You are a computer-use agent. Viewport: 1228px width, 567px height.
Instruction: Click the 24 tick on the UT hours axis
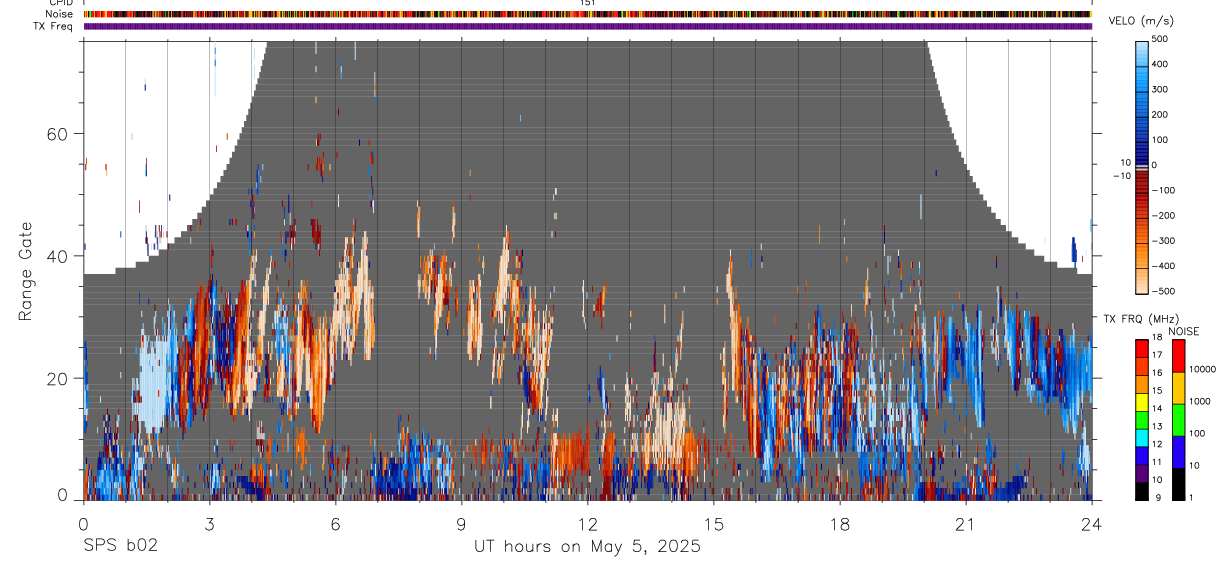(1091, 524)
